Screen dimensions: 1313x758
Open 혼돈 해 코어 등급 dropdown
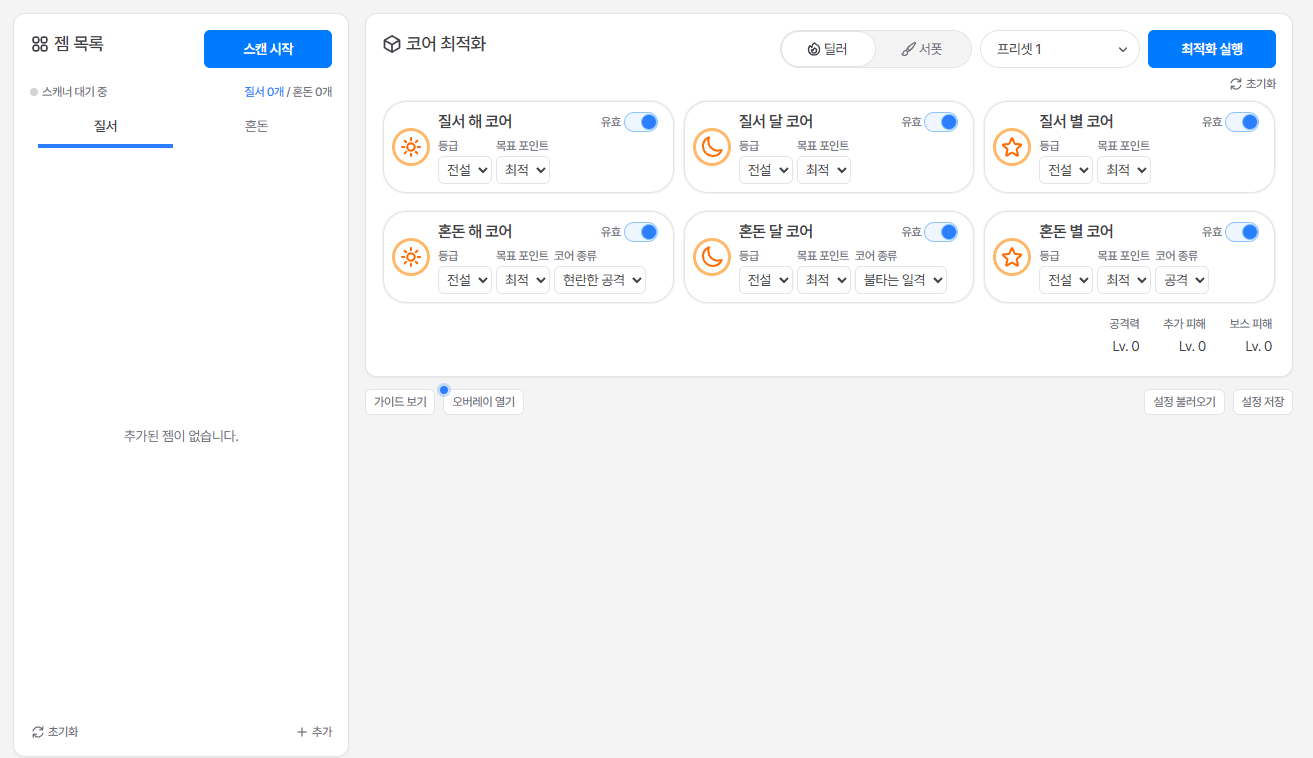click(465, 280)
